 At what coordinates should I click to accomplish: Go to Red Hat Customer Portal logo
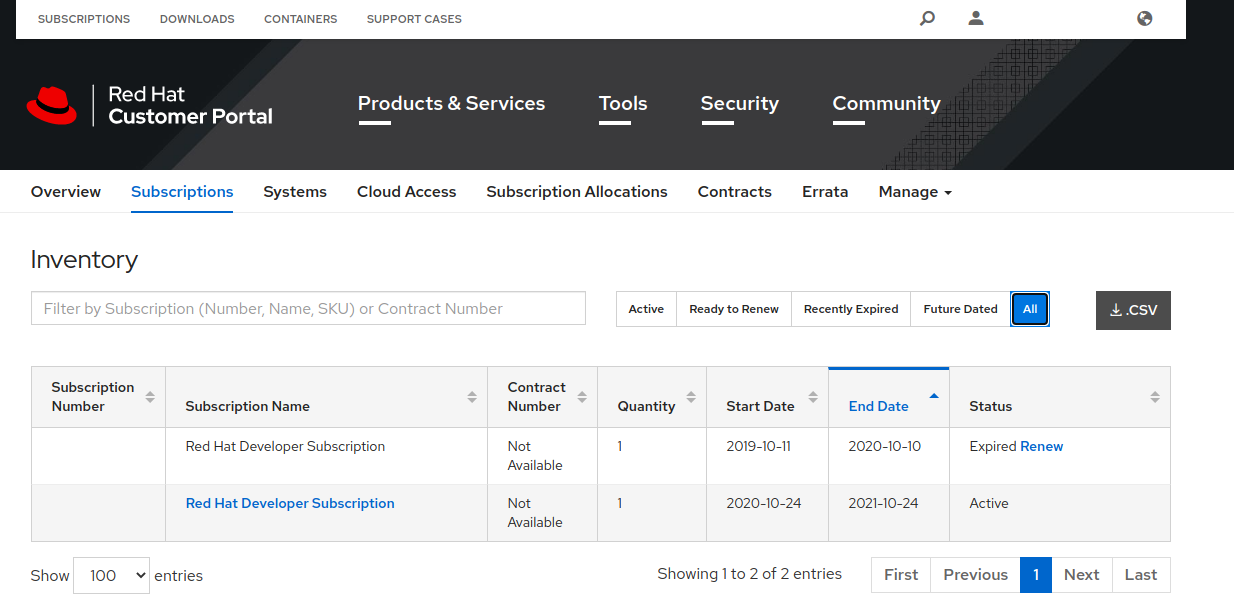tap(150, 105)
